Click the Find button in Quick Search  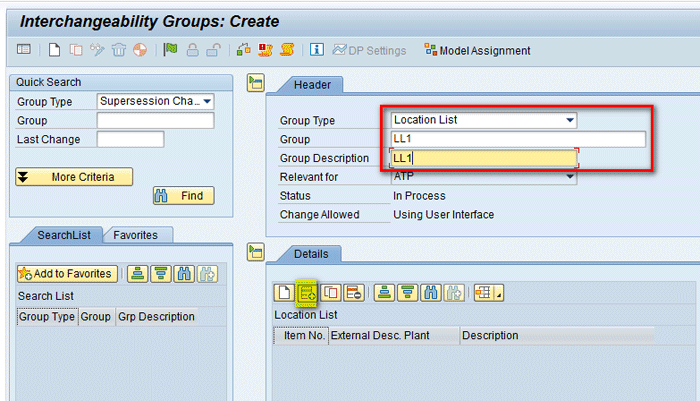(x=183, y=196)
